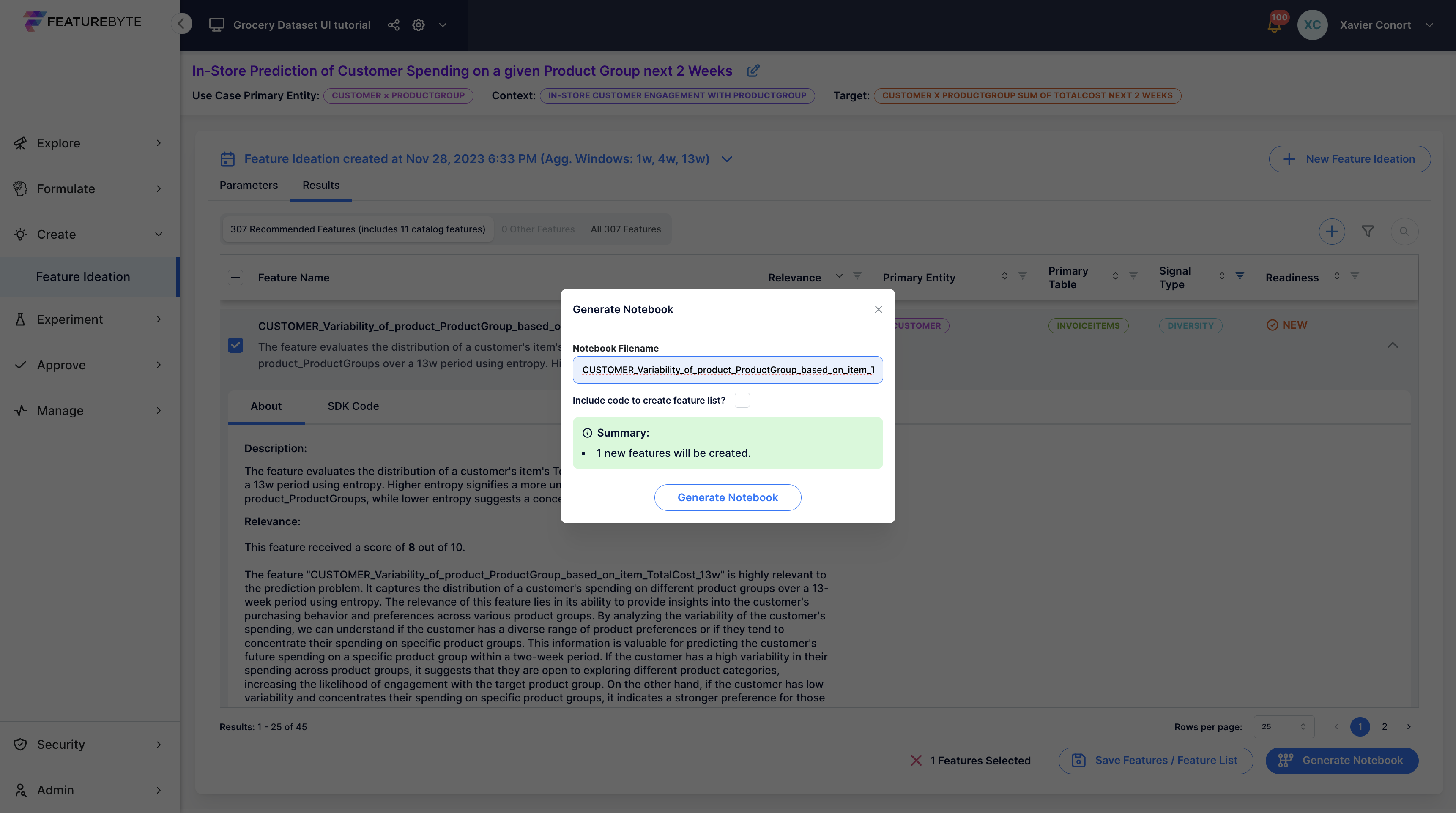Collapse the Create sidebar section
This screenshot has width=1456, height=813.
pos(89,235)
